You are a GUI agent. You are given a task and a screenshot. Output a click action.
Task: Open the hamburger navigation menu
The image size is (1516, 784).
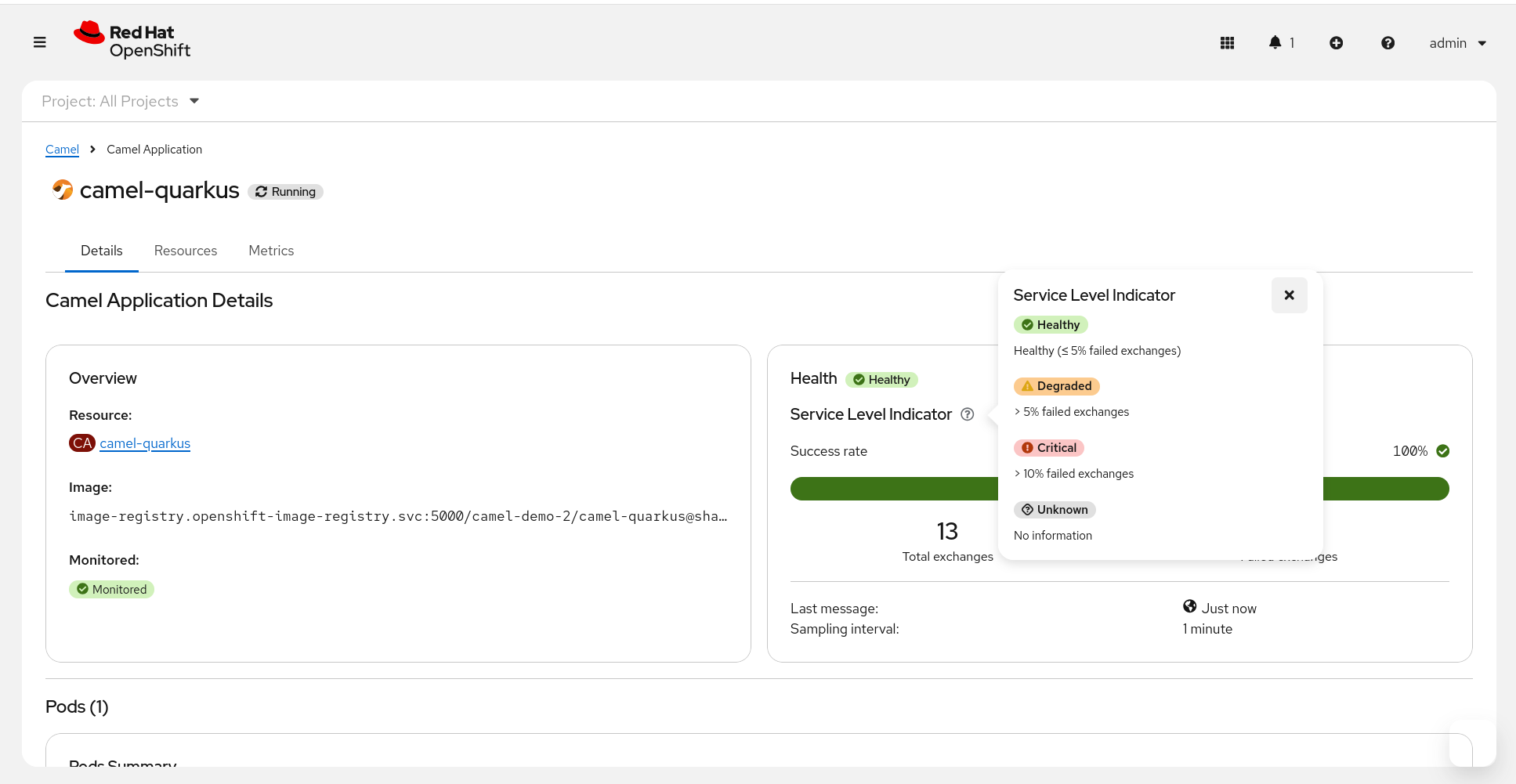pyautogui.click(x=40, y=42)
